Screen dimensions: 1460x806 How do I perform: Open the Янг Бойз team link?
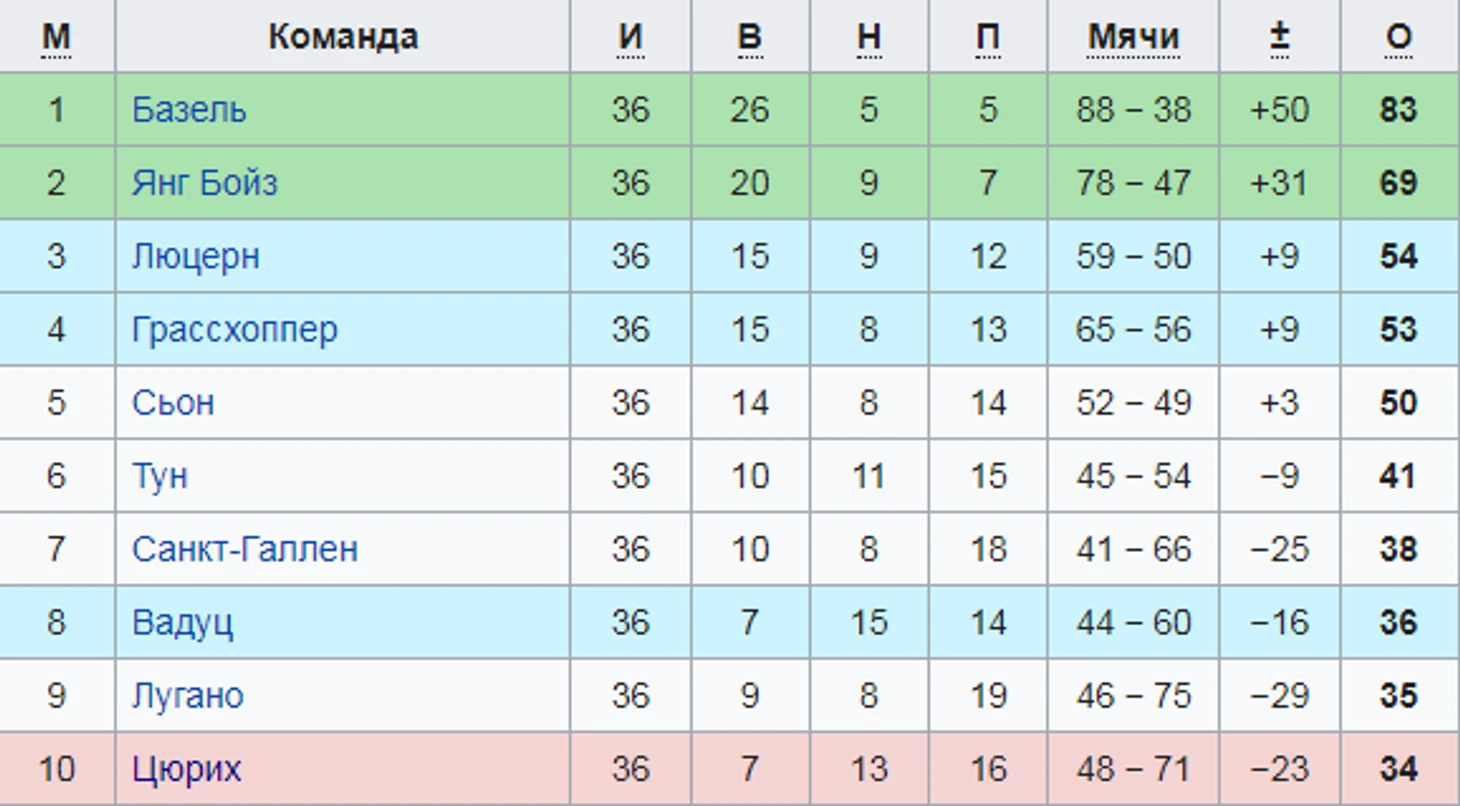pyautogui.click(x=205, y=183)
